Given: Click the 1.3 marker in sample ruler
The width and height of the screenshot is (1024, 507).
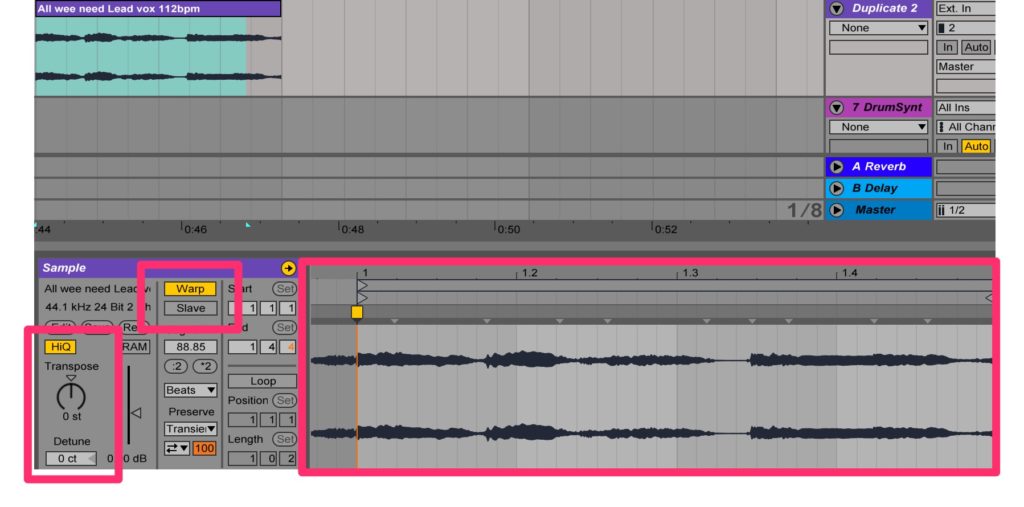Looking at the screenshot, I should point(690,273).
